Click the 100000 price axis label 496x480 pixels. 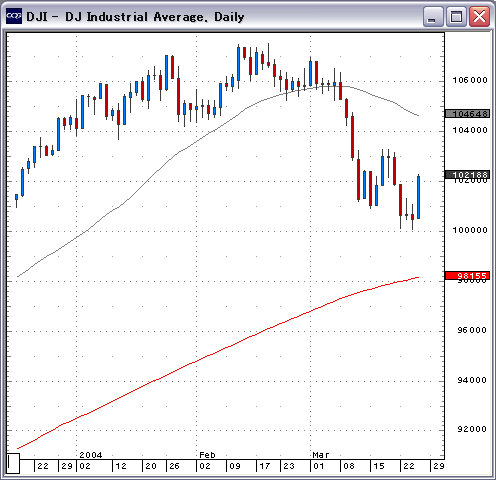coord(470,230)
